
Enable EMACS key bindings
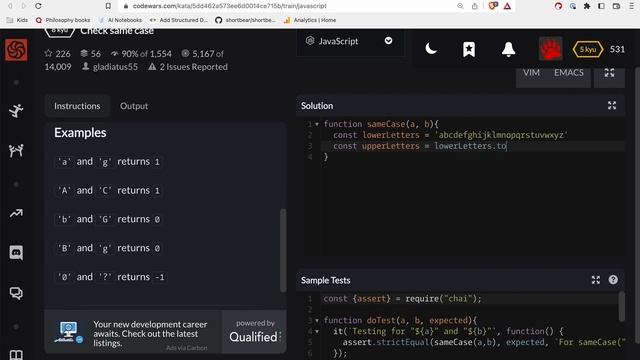pos(569,73)
